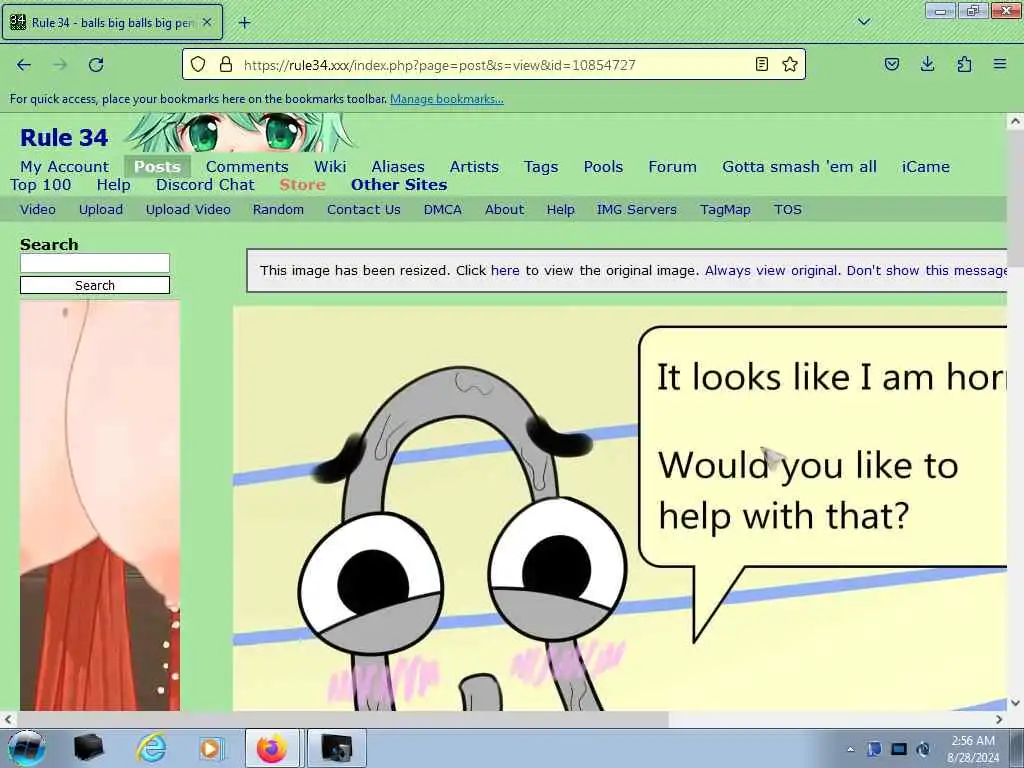Click the horizontal scrollbar left arrow

(x=8, y=720)
